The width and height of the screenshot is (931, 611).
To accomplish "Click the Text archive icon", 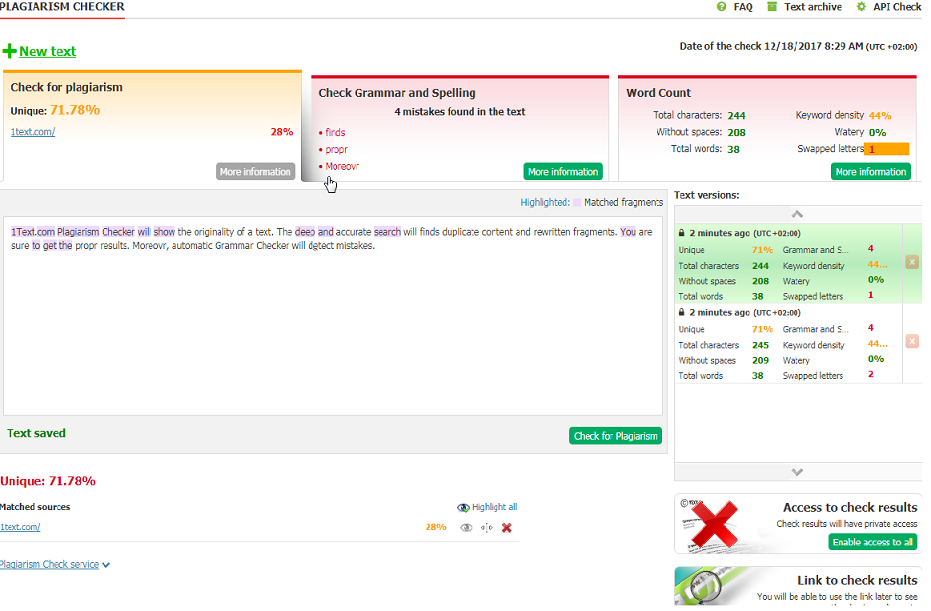I will 771,7.
